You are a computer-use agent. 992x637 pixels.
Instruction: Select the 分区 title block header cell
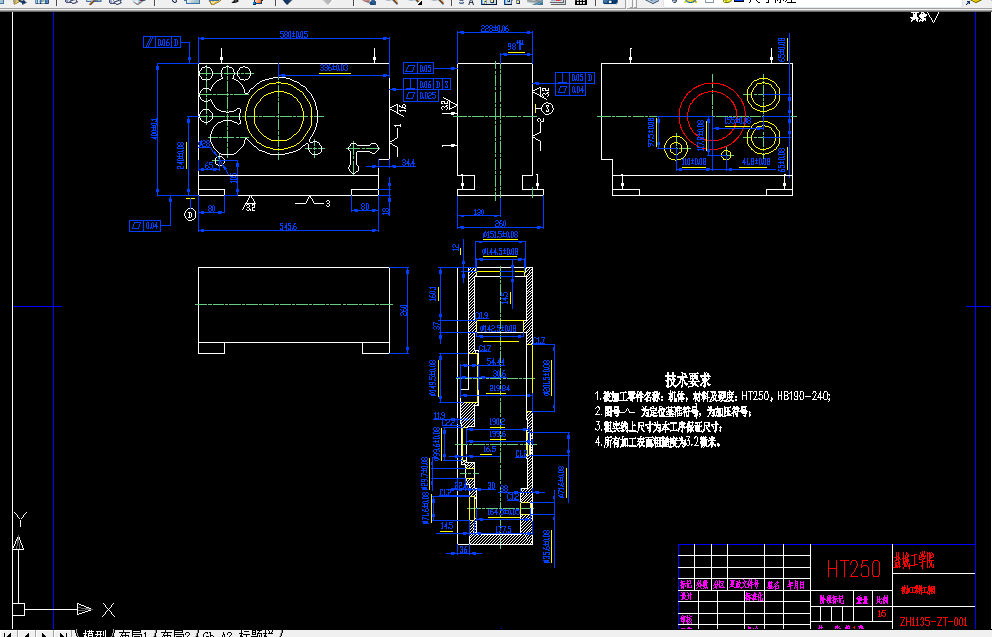[x=719, y=584]
